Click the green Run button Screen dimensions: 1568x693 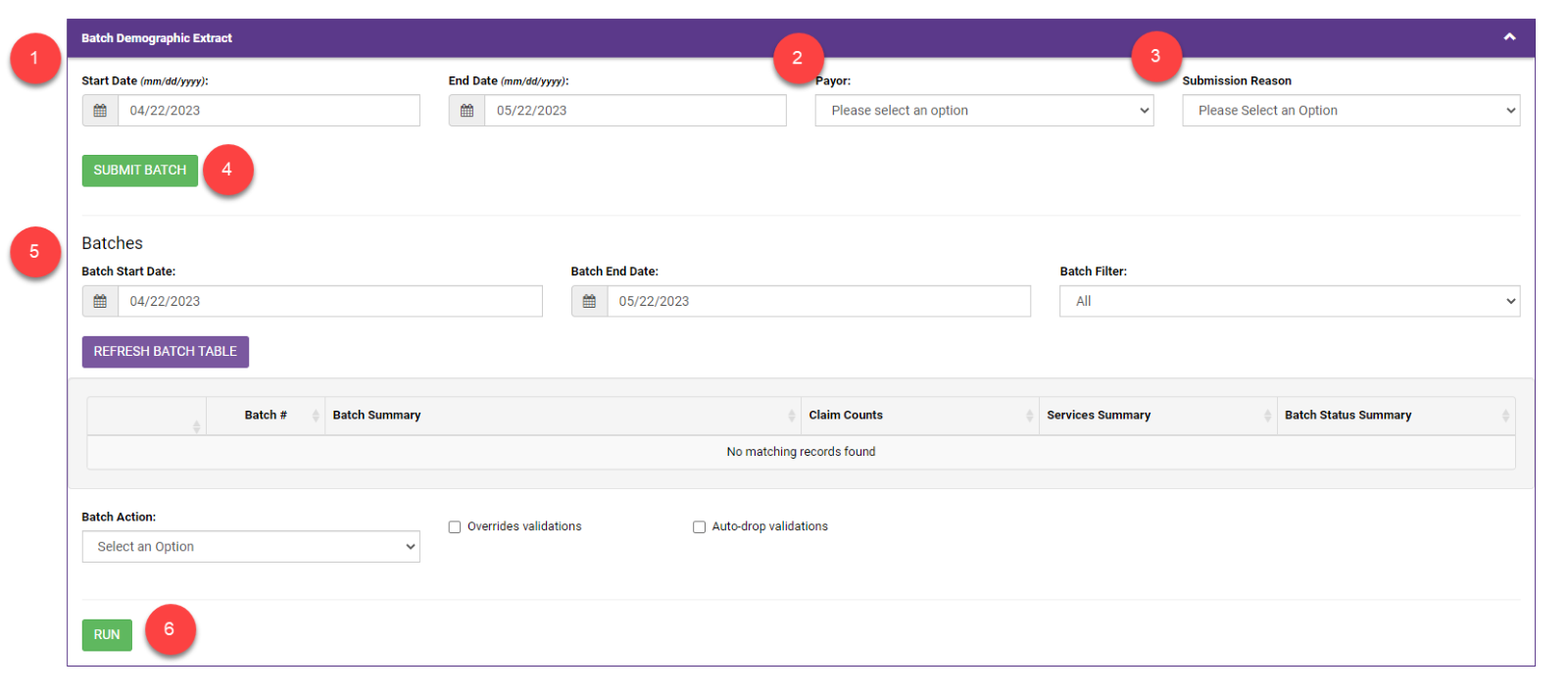point(107,635)
